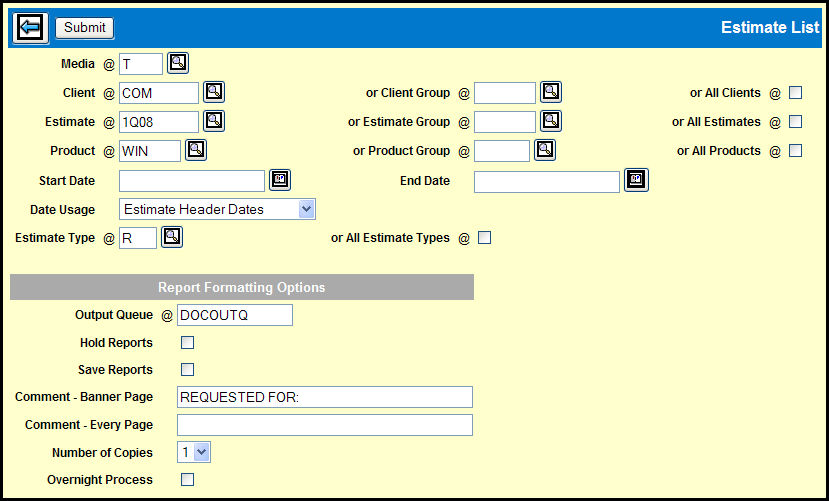Open the Number of Copies dropdown

click(x=194, y=452)
